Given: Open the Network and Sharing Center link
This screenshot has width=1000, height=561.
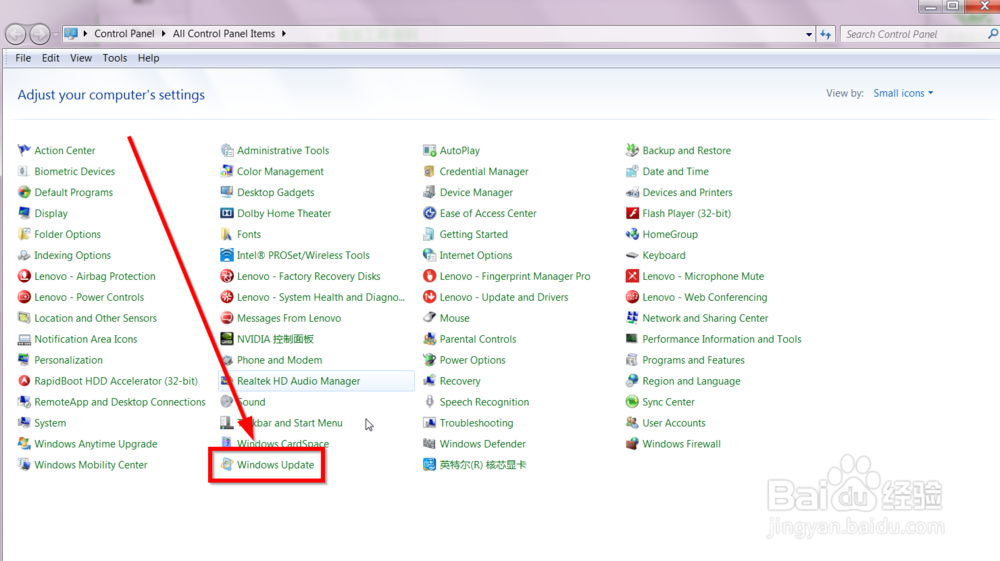Looking at the screenshot, I should pos(705,318).
